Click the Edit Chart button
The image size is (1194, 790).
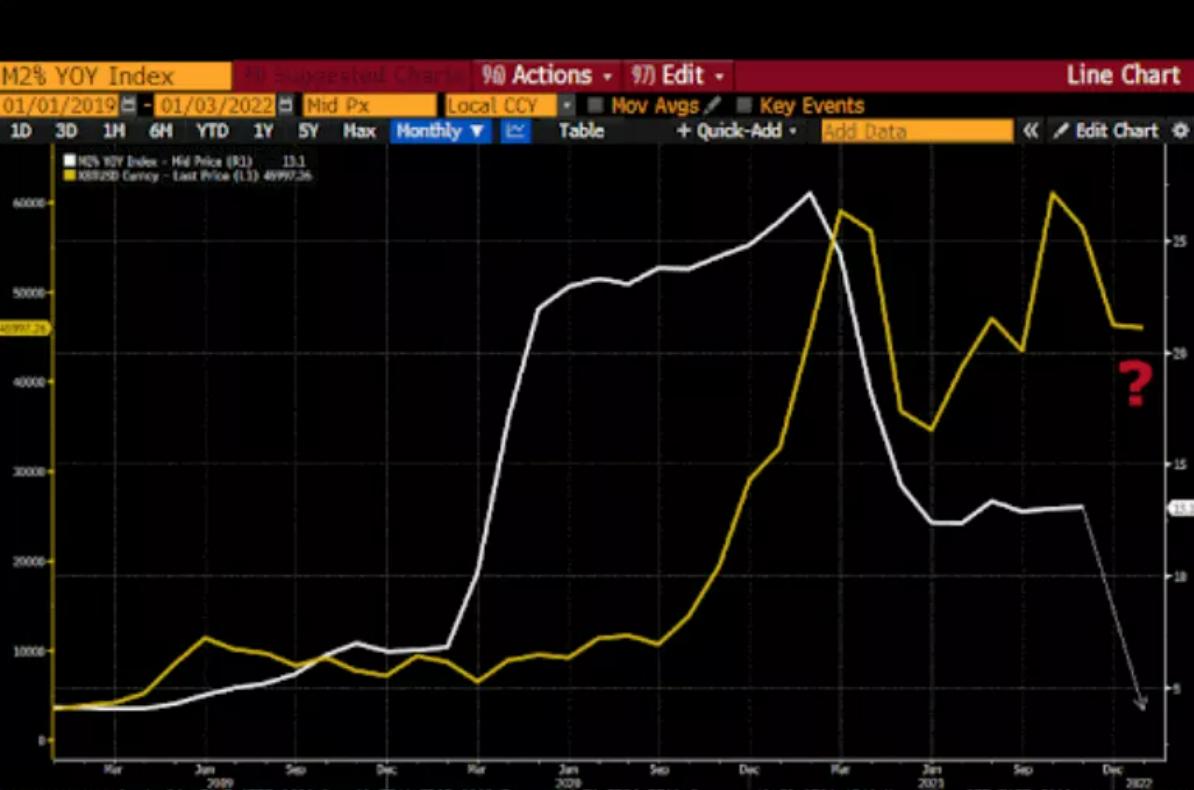[x=1105, y=131]
